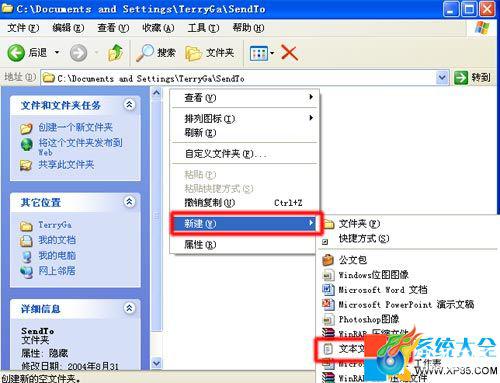Open 查看(V) submenu in context menu

coord(244,98)
